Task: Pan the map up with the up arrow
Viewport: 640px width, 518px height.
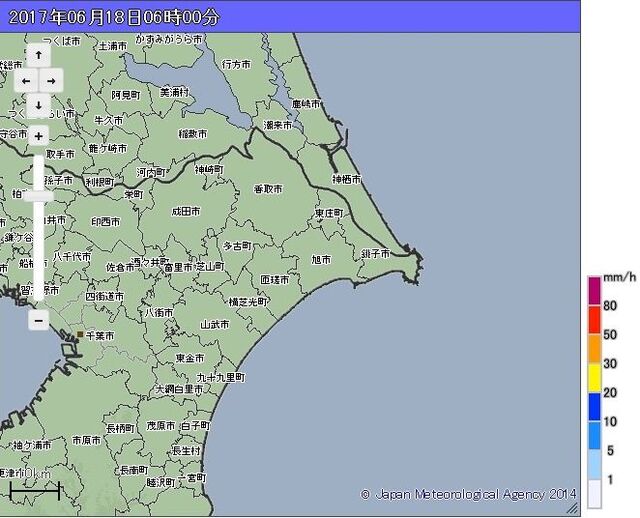Action: pos(38,55)
